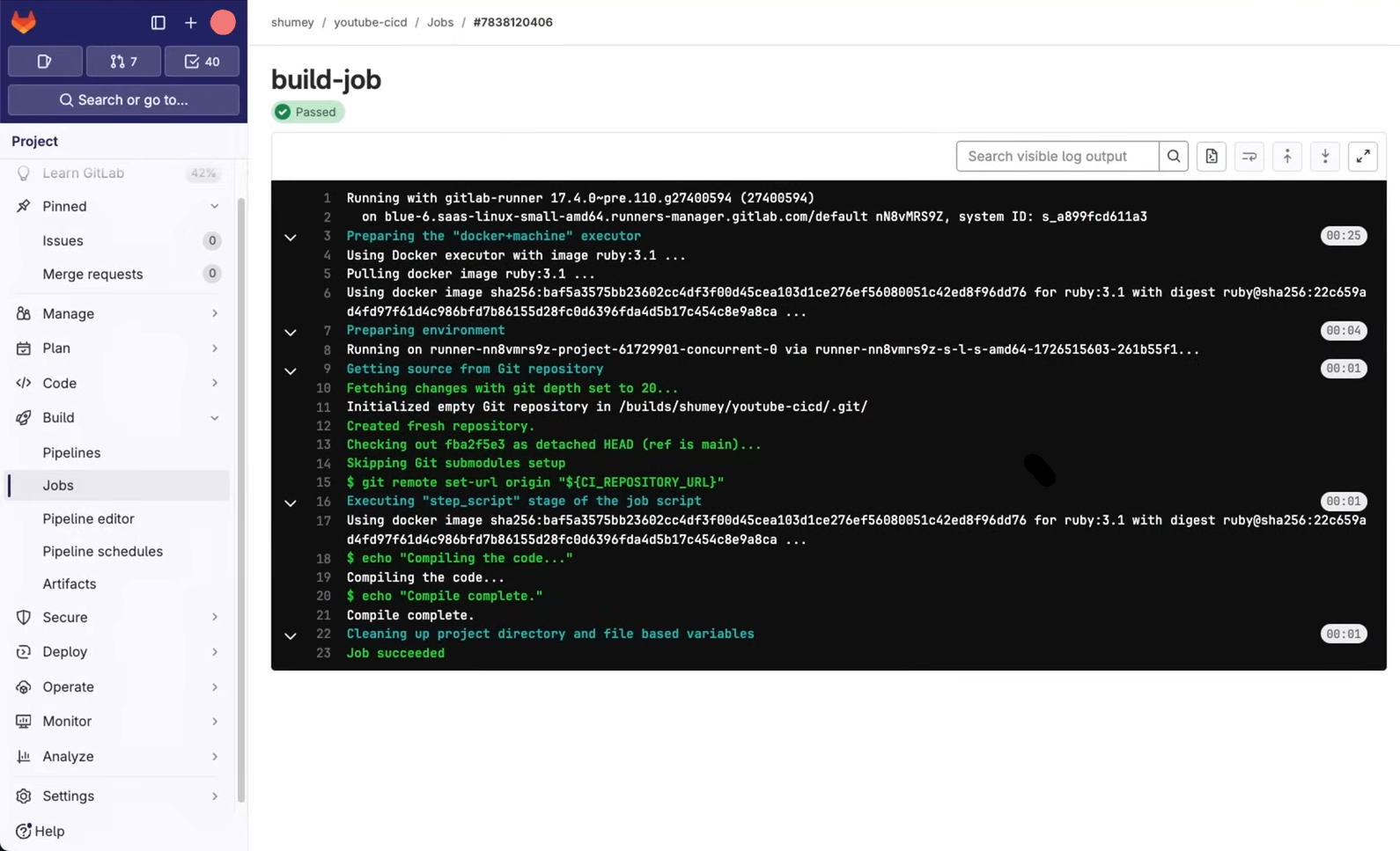Click the search magnifier icon in log toolbar
The width and height of the screenshot is (1400, 851).
point(1174,157)
